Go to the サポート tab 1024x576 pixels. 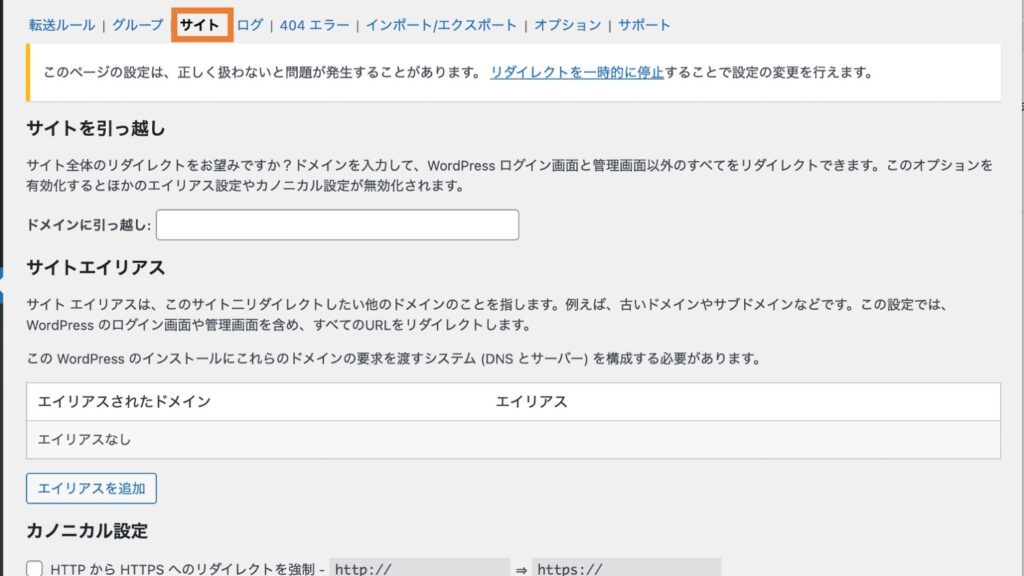pos(644,24)
